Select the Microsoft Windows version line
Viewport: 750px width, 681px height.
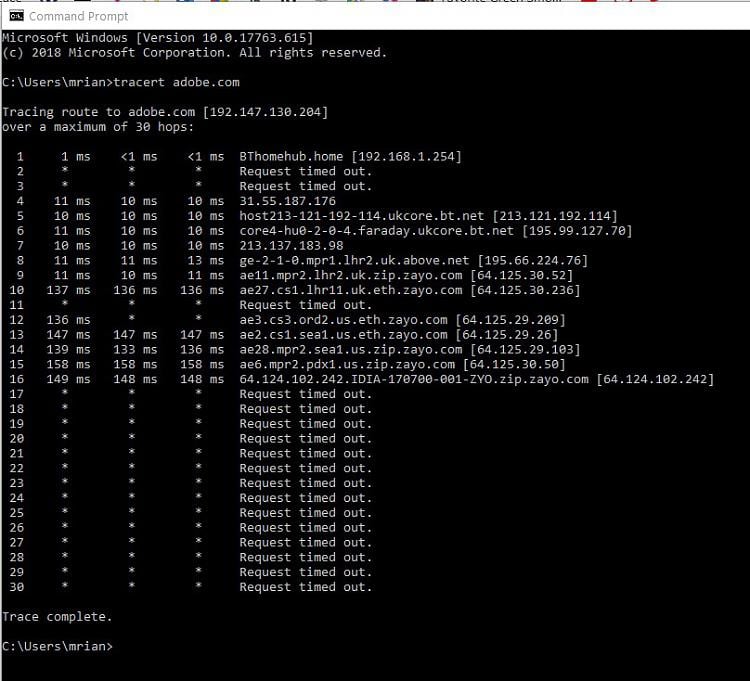click(157, 38)
